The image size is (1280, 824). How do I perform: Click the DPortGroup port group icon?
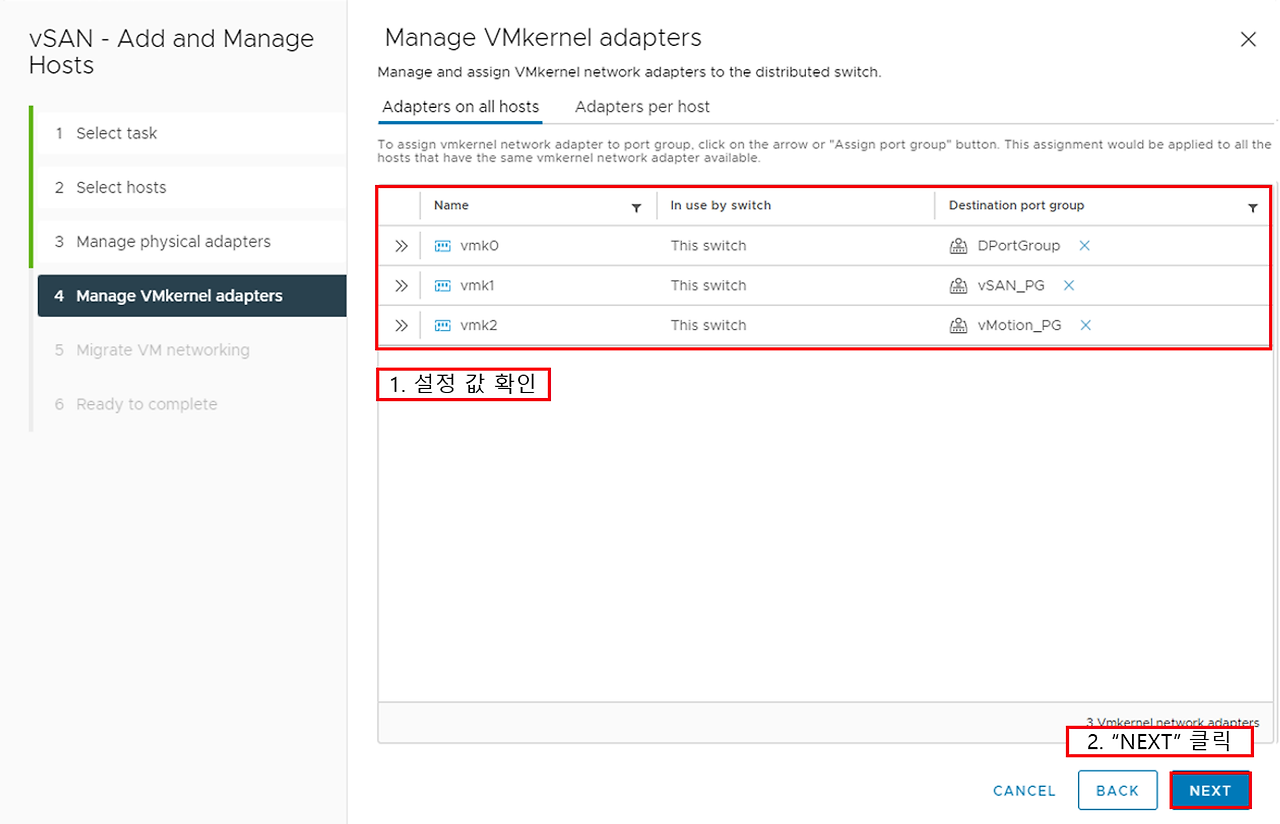pyautogui.click(x=958, y=246)
